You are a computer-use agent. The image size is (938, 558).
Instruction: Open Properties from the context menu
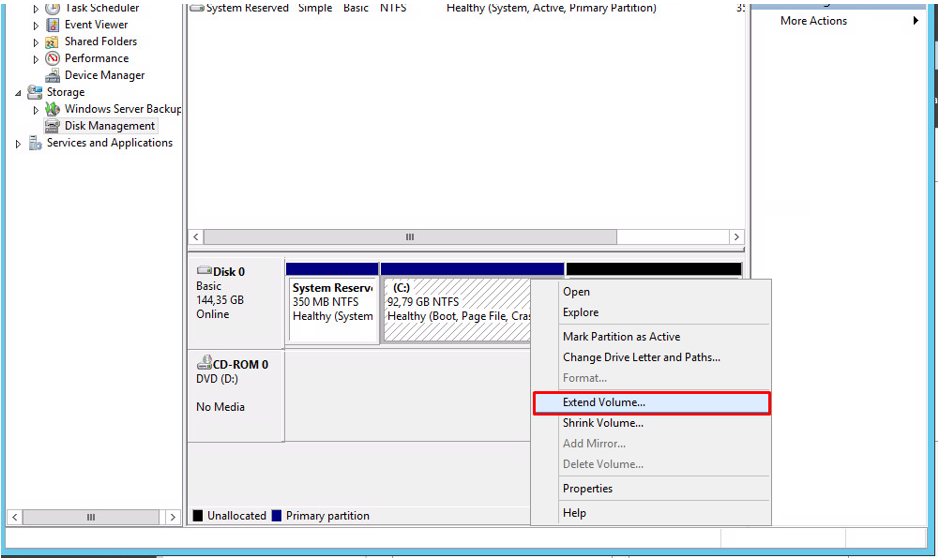tap(588, 489)
